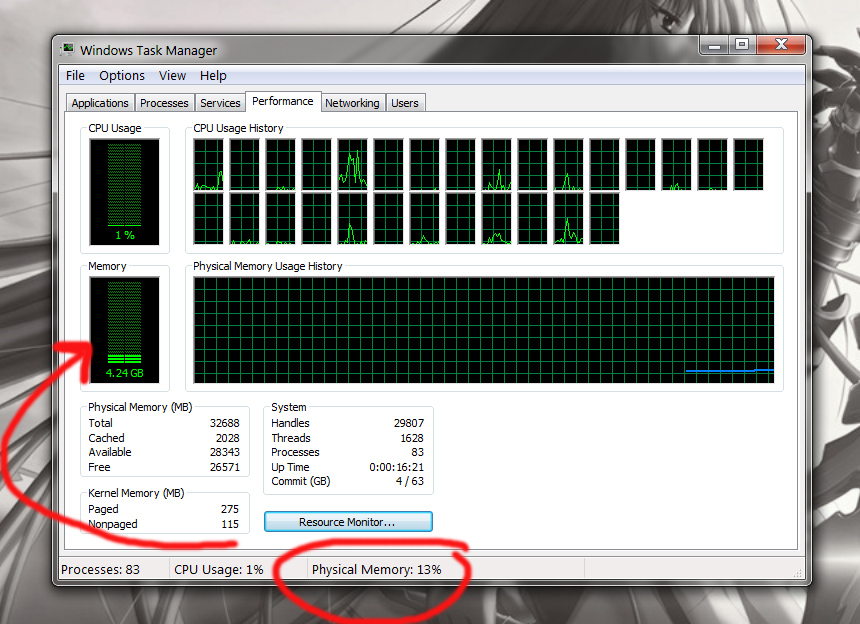
Task: Click the CPU Usage History label
Action: pyautogui.click(x=238, y=128)
